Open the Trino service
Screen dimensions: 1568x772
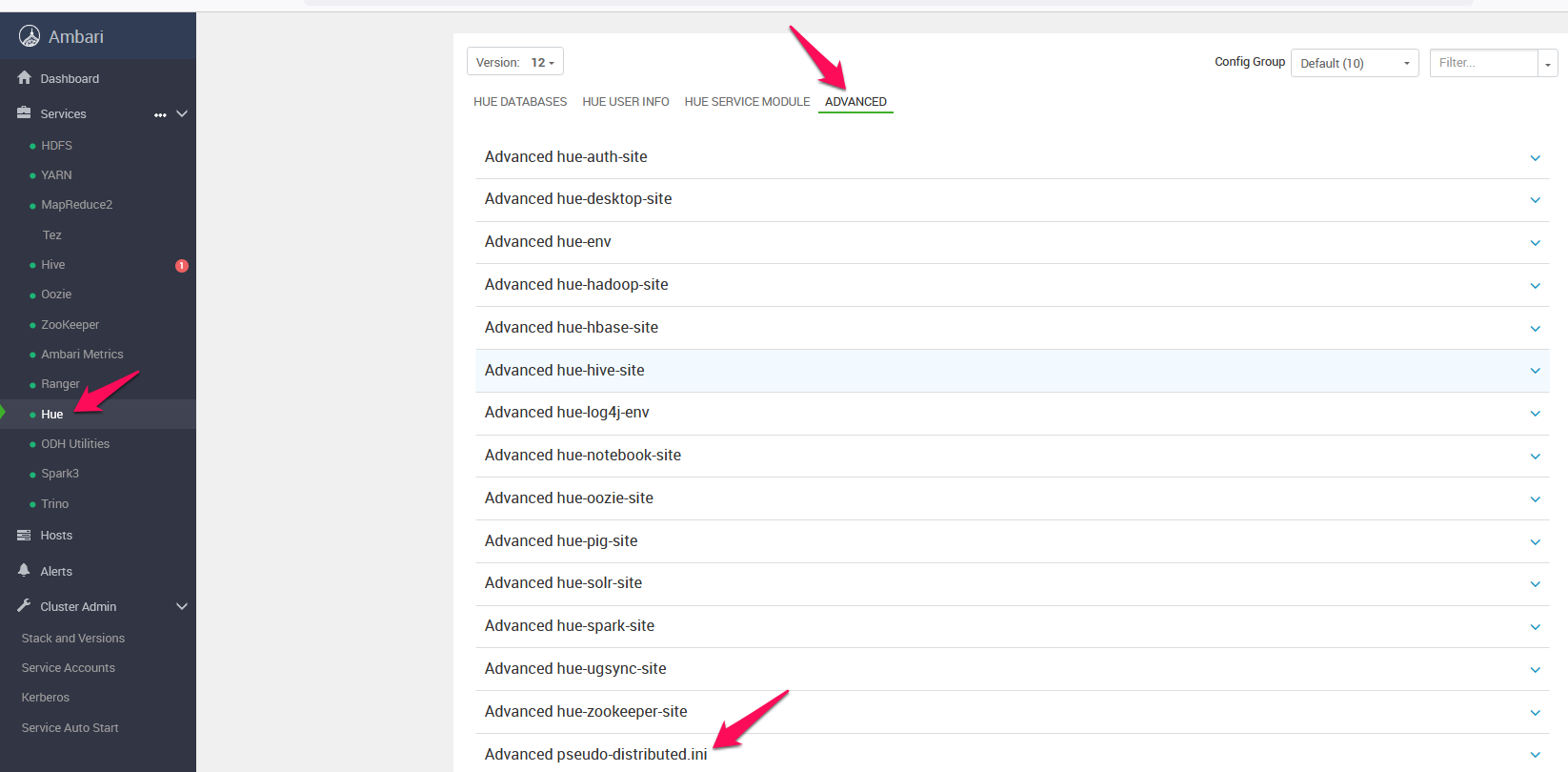(54, 504)
